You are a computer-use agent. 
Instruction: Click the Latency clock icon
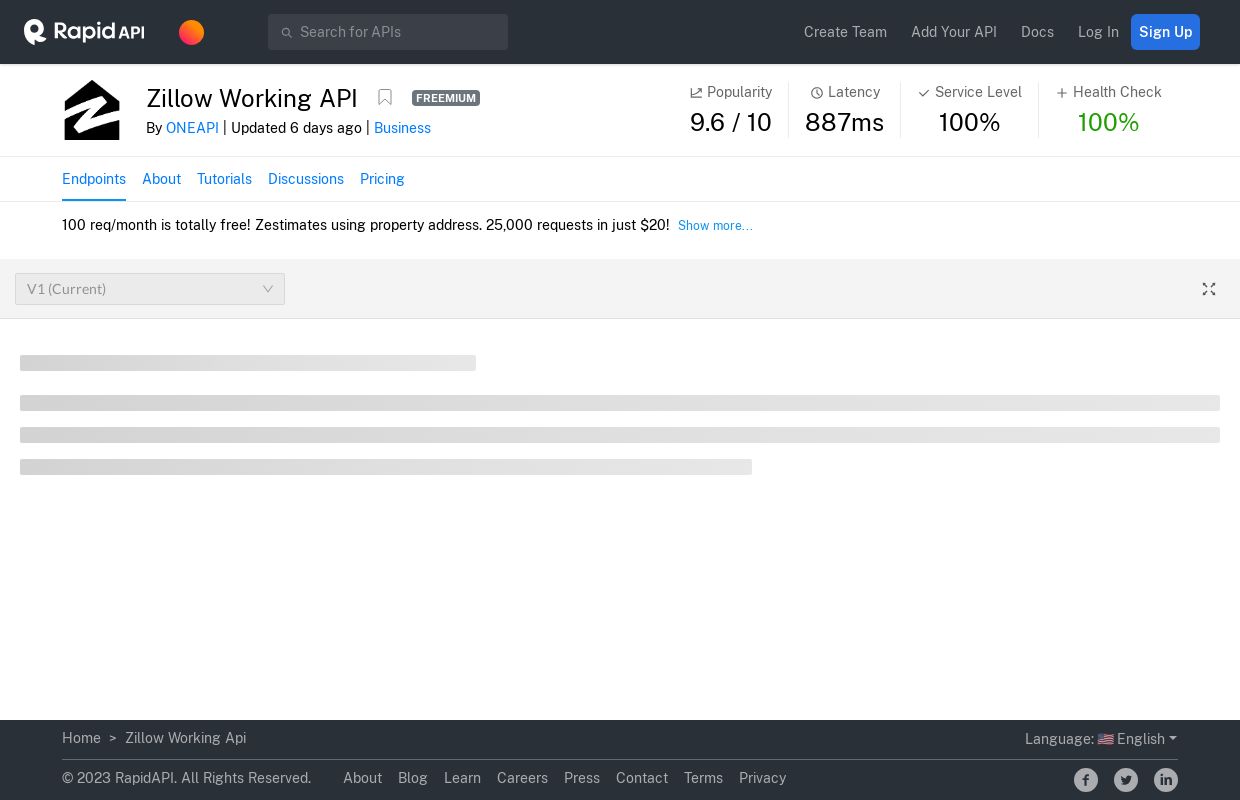(817, 93)
